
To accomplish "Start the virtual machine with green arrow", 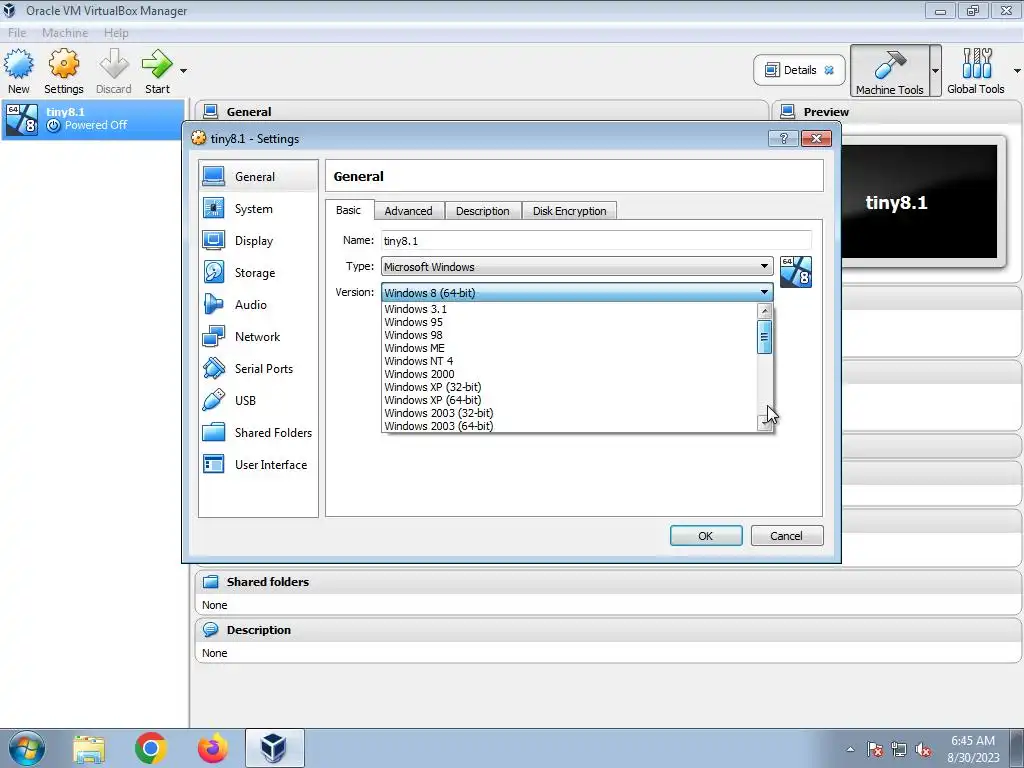I will tap(157, 71).
